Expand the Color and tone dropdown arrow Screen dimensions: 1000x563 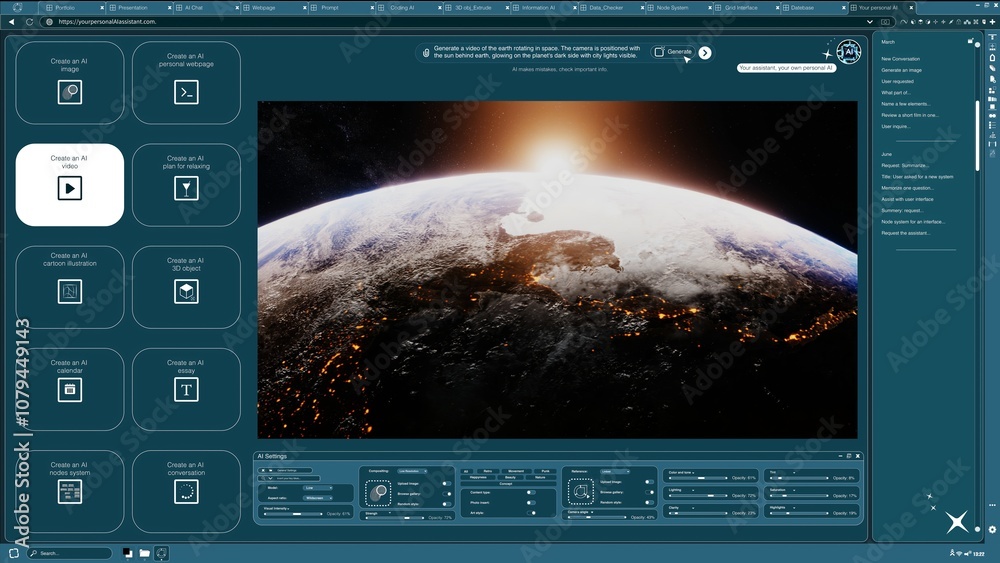pyautogui.click(x=693, y=473)
